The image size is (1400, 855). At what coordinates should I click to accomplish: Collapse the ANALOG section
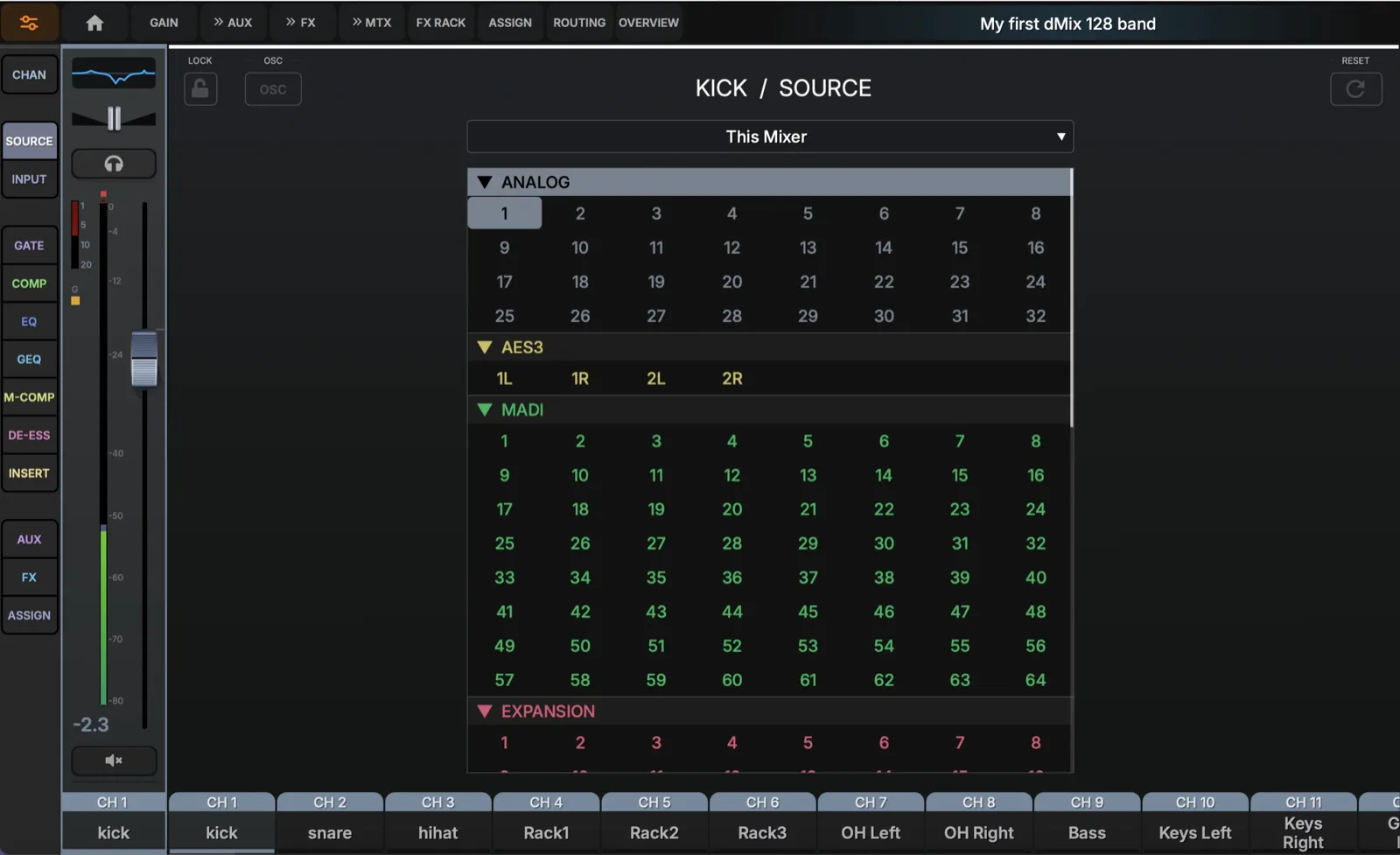[484, 182]
